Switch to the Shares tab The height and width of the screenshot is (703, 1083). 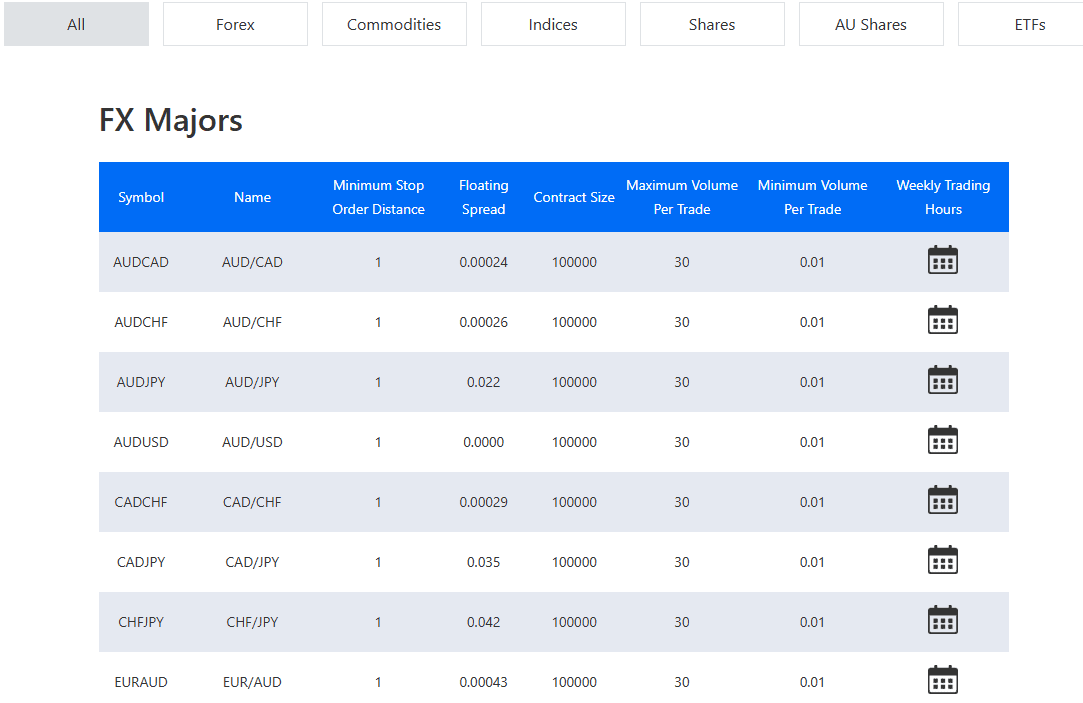tap(712, 23)
